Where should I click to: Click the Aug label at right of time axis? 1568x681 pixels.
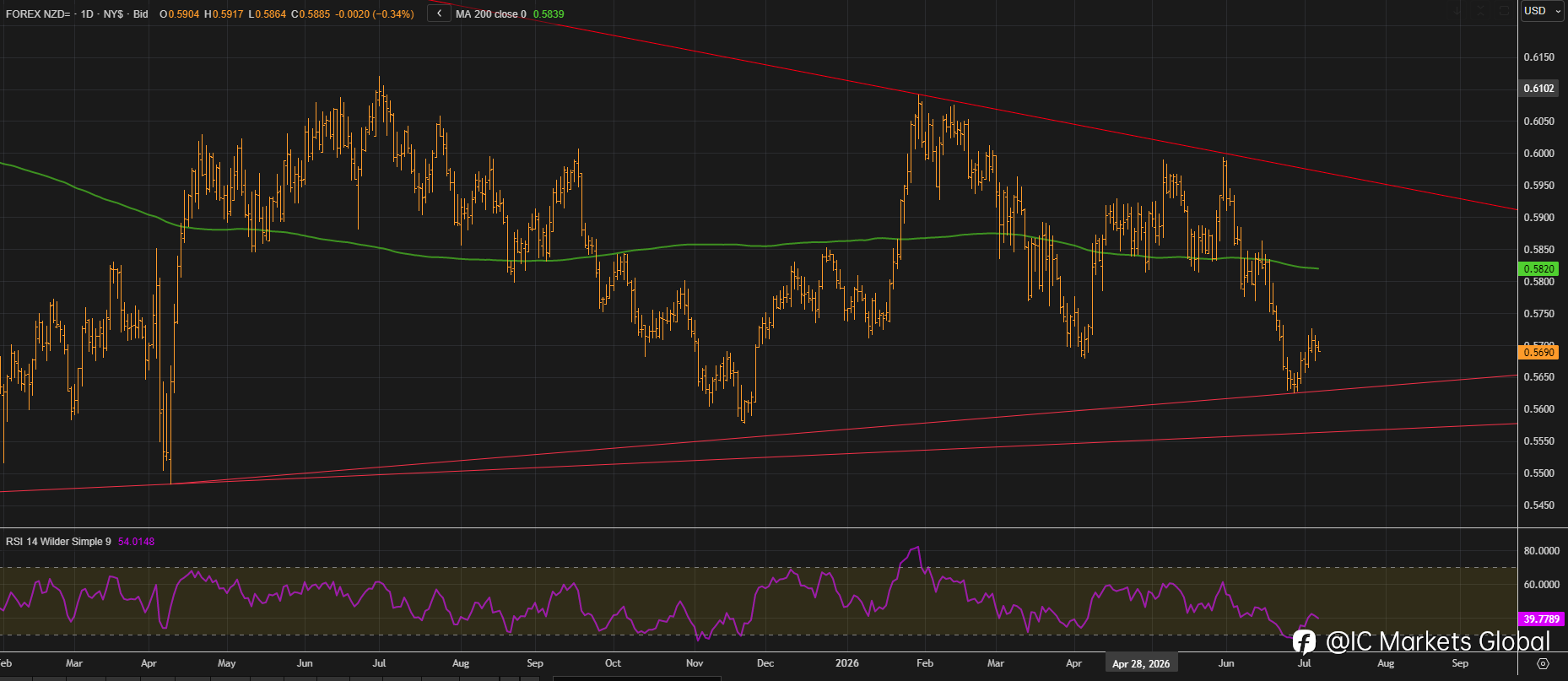click(1386, 663)
